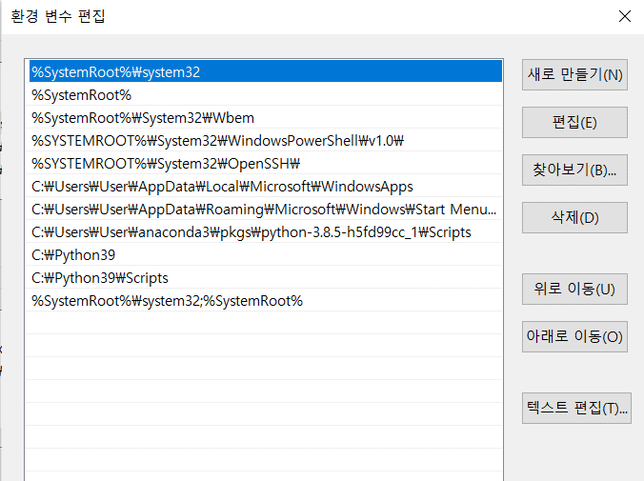
Task: Open 찾아보기(B)... to browse for a folder
Action: (x=575, y=170)
